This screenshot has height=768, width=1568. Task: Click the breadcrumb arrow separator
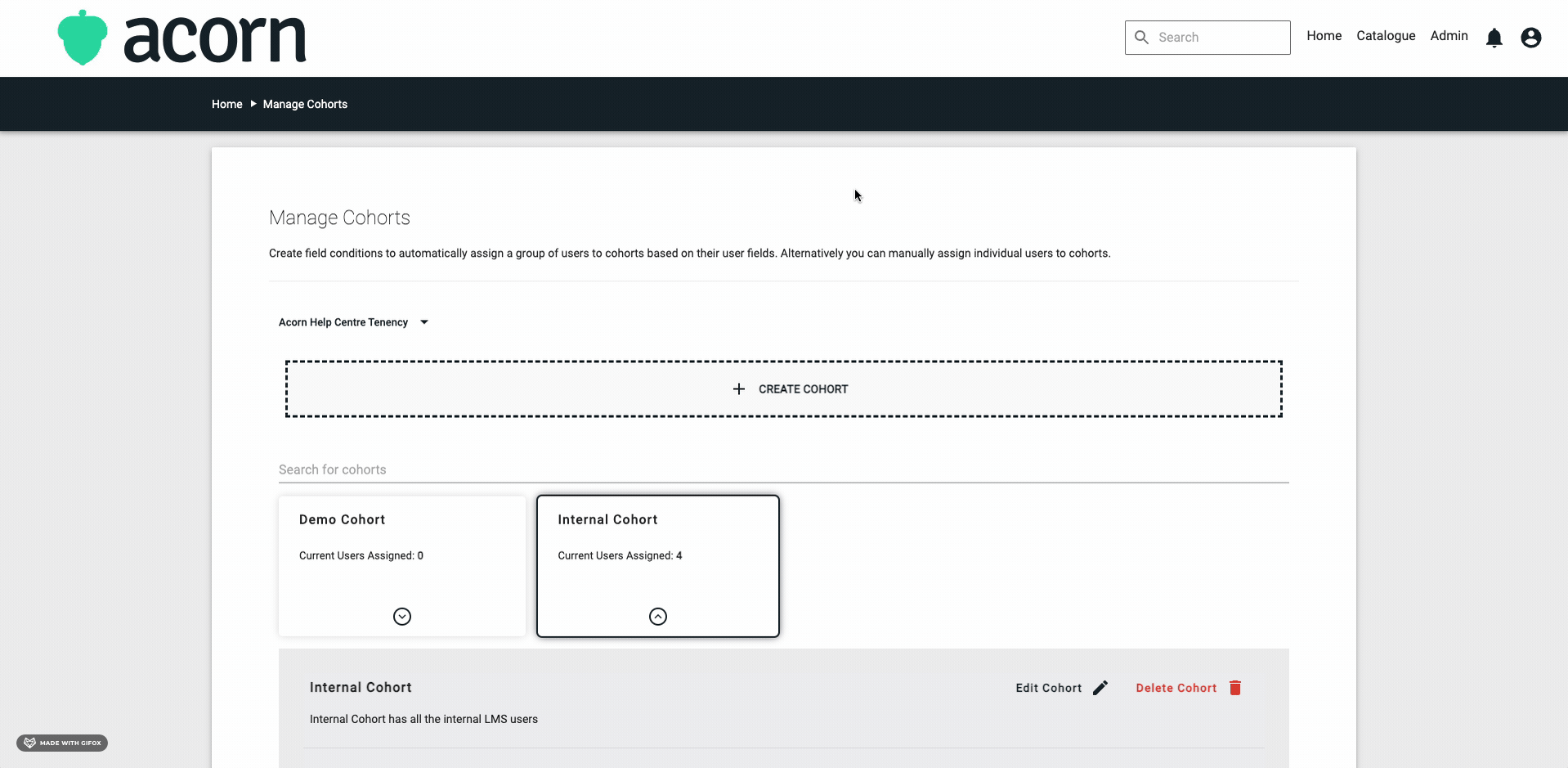pyautogui.click(x=253, y=104)
